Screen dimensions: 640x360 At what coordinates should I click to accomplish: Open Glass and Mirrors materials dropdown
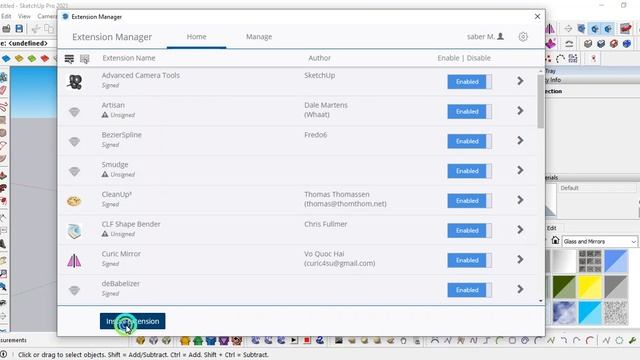tap(599, 242)
